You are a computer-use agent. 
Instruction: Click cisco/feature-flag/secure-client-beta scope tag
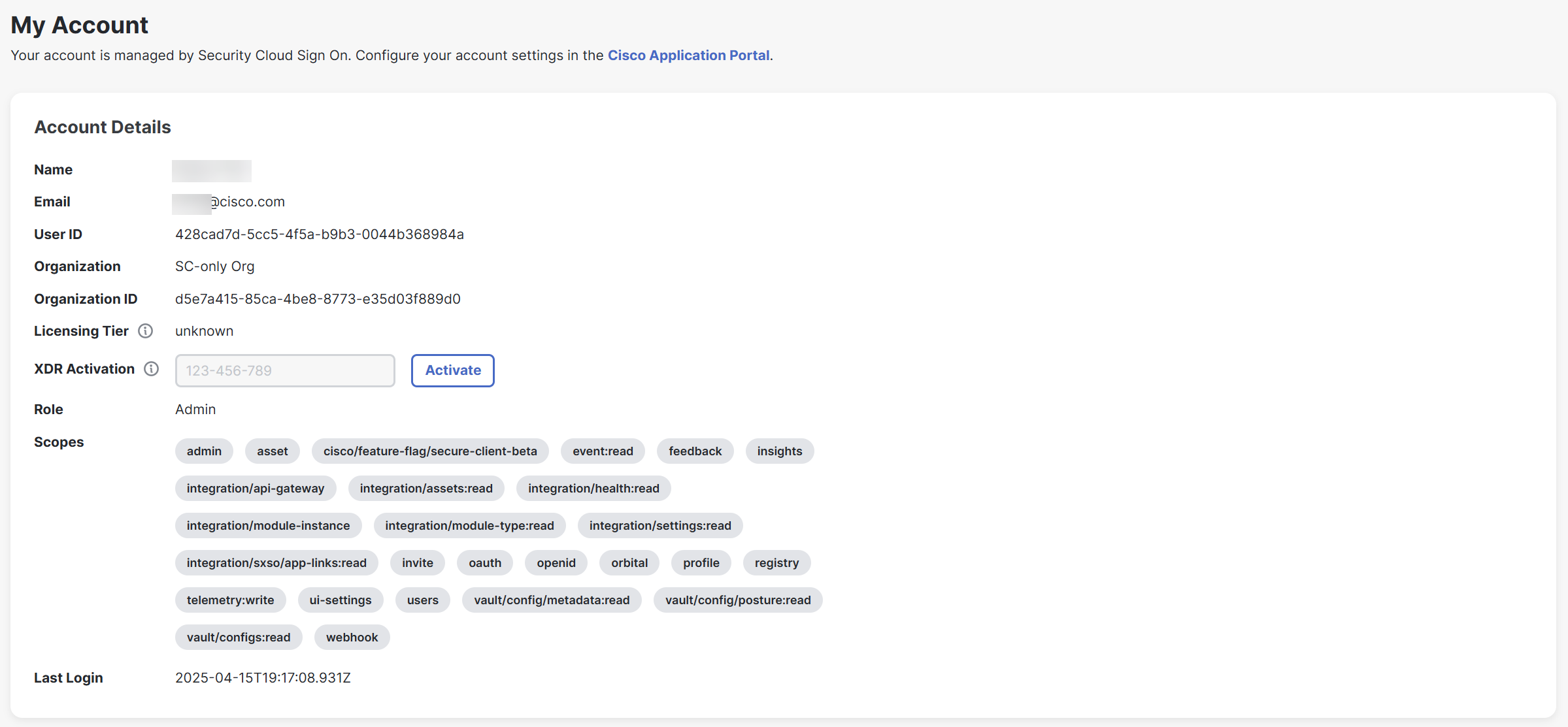point(430,451)
